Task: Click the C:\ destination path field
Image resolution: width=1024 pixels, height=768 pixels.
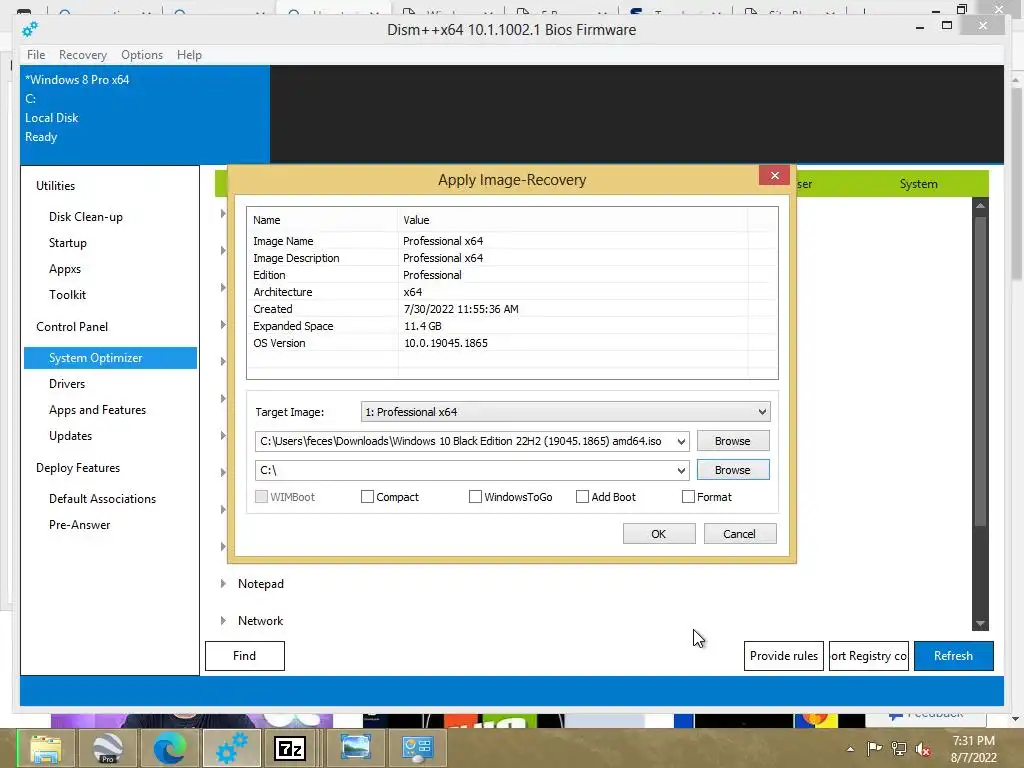Action: pos(465,470)
